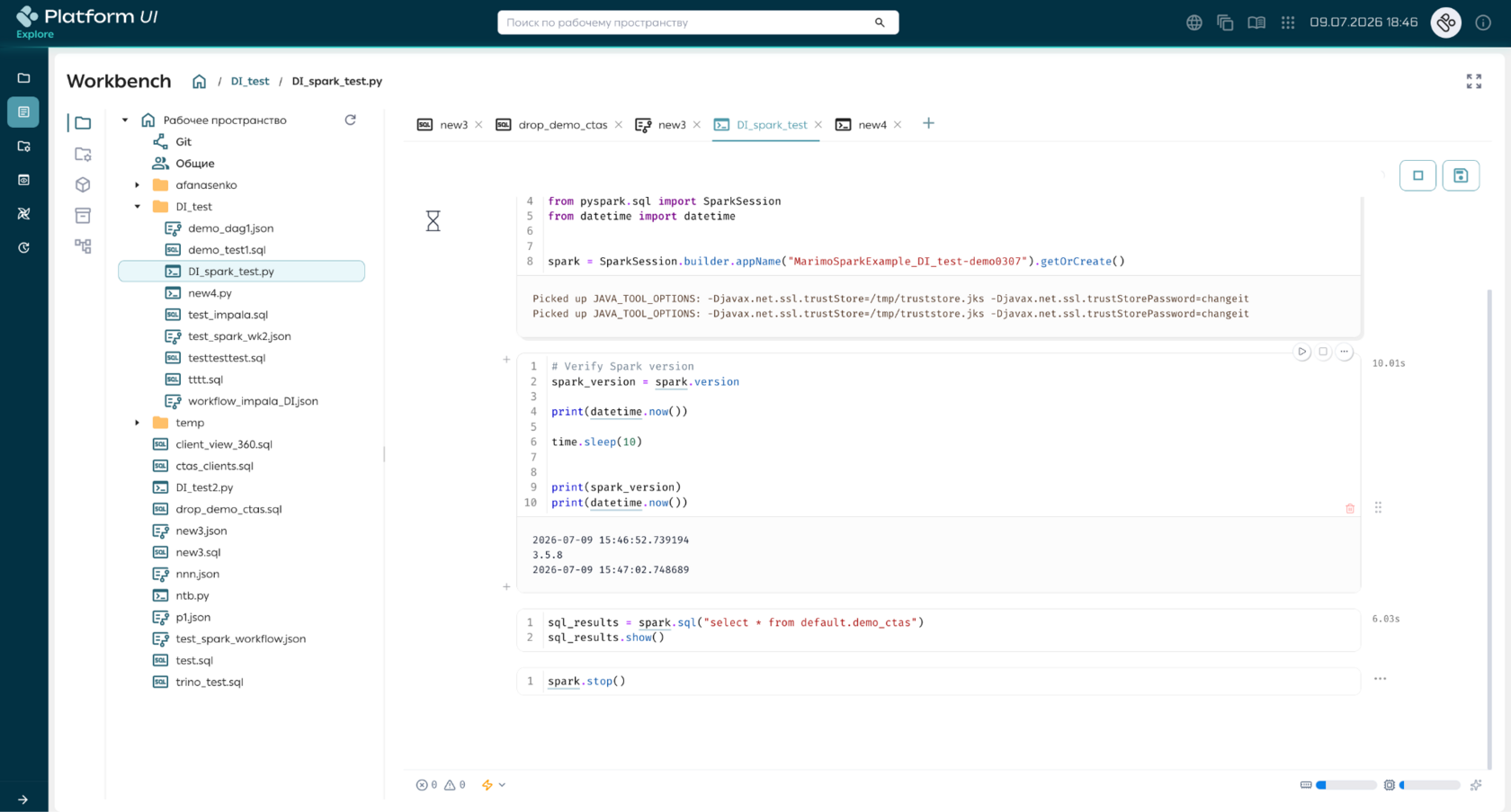Image resolution: width=1511 pixels, height=812 pixels.
Task: Go to Workbench home icon
Action: [x=199, y=81]
